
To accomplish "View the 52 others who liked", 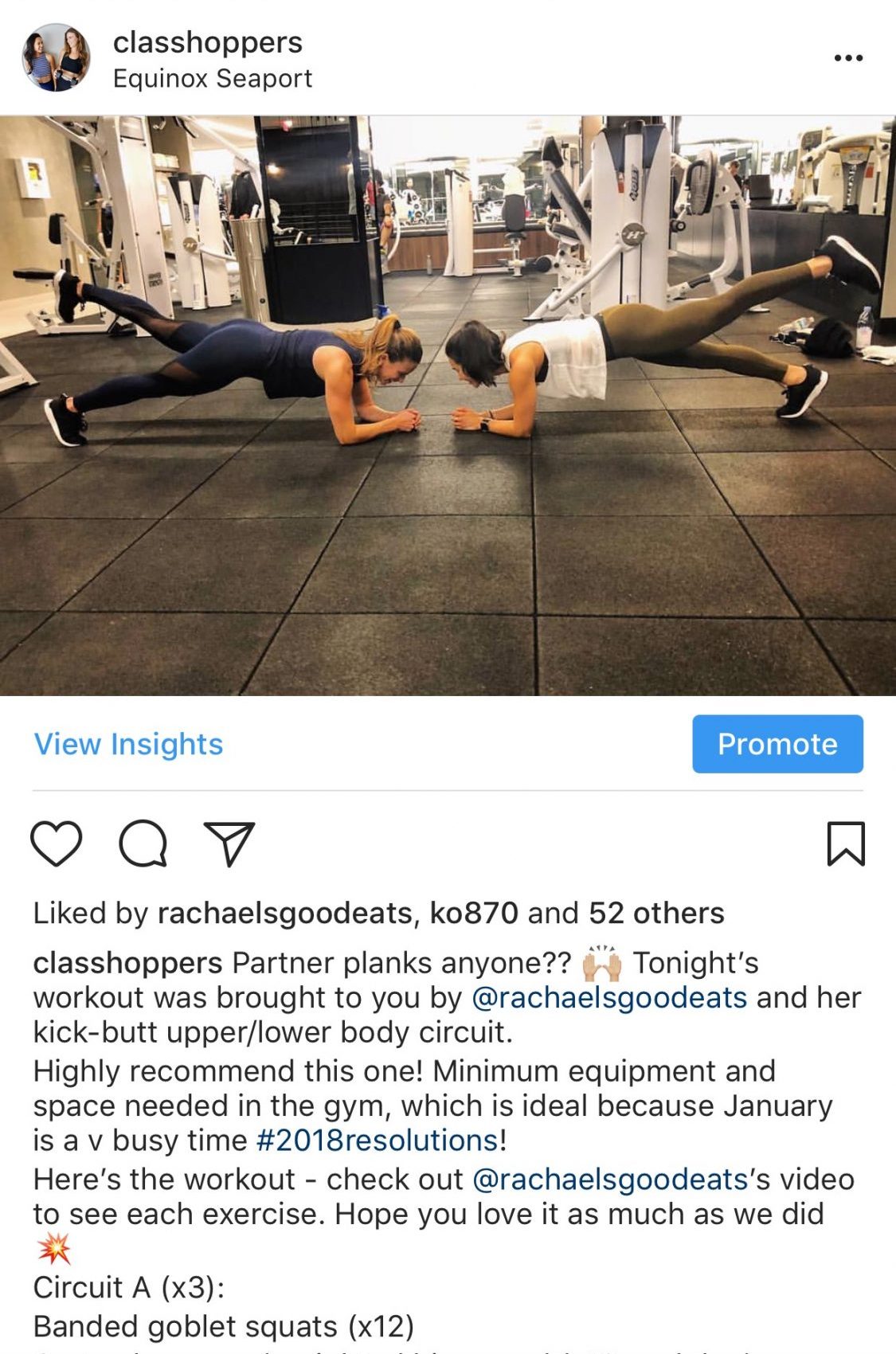I will [656, 913].
